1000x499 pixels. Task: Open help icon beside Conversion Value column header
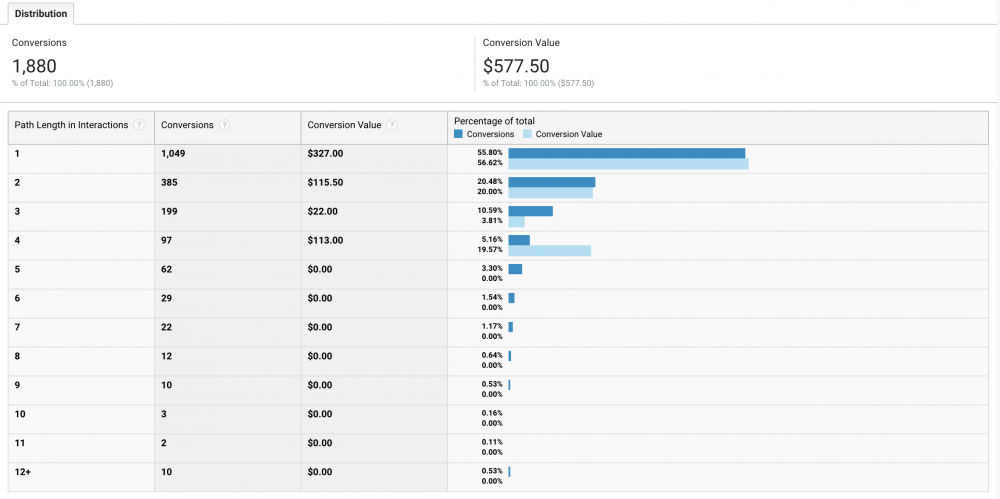coord(392,126)
